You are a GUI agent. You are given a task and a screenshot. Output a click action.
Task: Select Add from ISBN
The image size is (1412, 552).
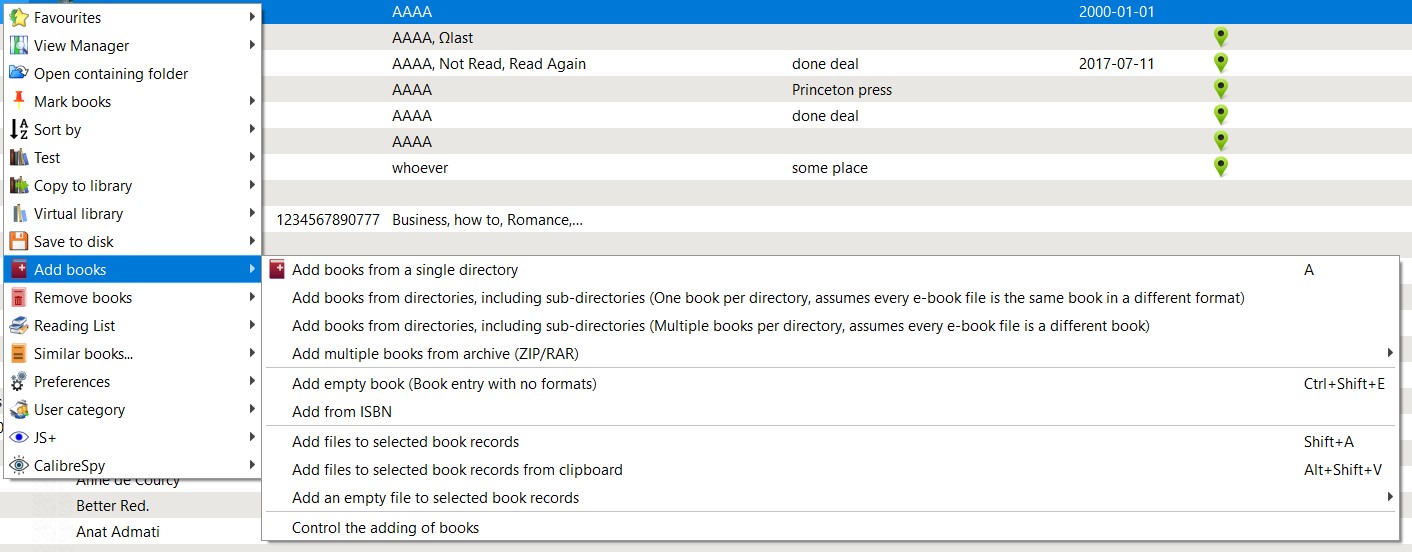tap(341, 411)
